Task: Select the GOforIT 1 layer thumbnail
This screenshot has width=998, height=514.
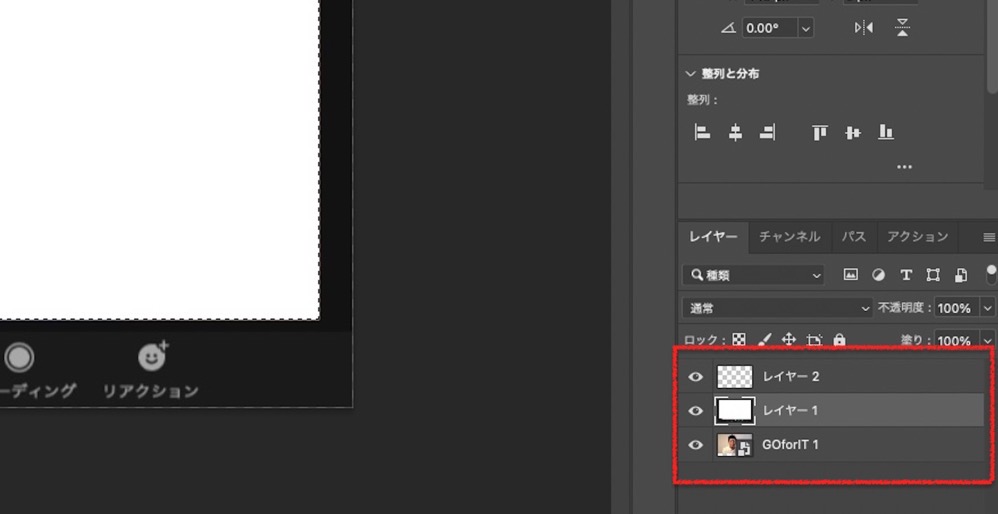Action: [734, 445]
